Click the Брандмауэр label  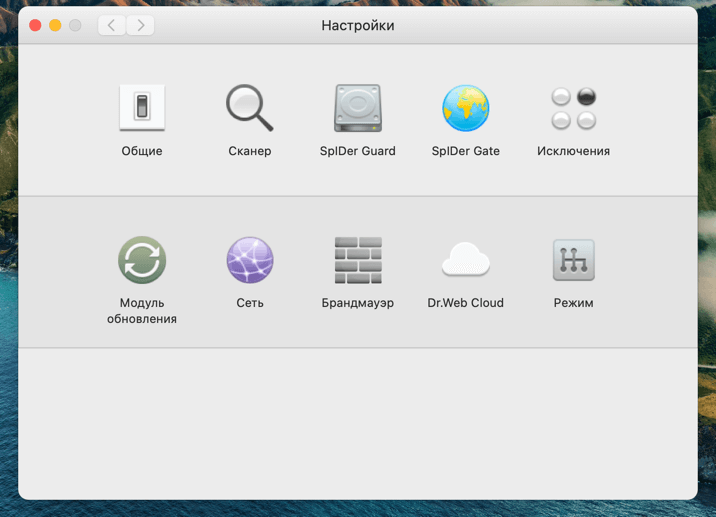[x=358, y=303]
